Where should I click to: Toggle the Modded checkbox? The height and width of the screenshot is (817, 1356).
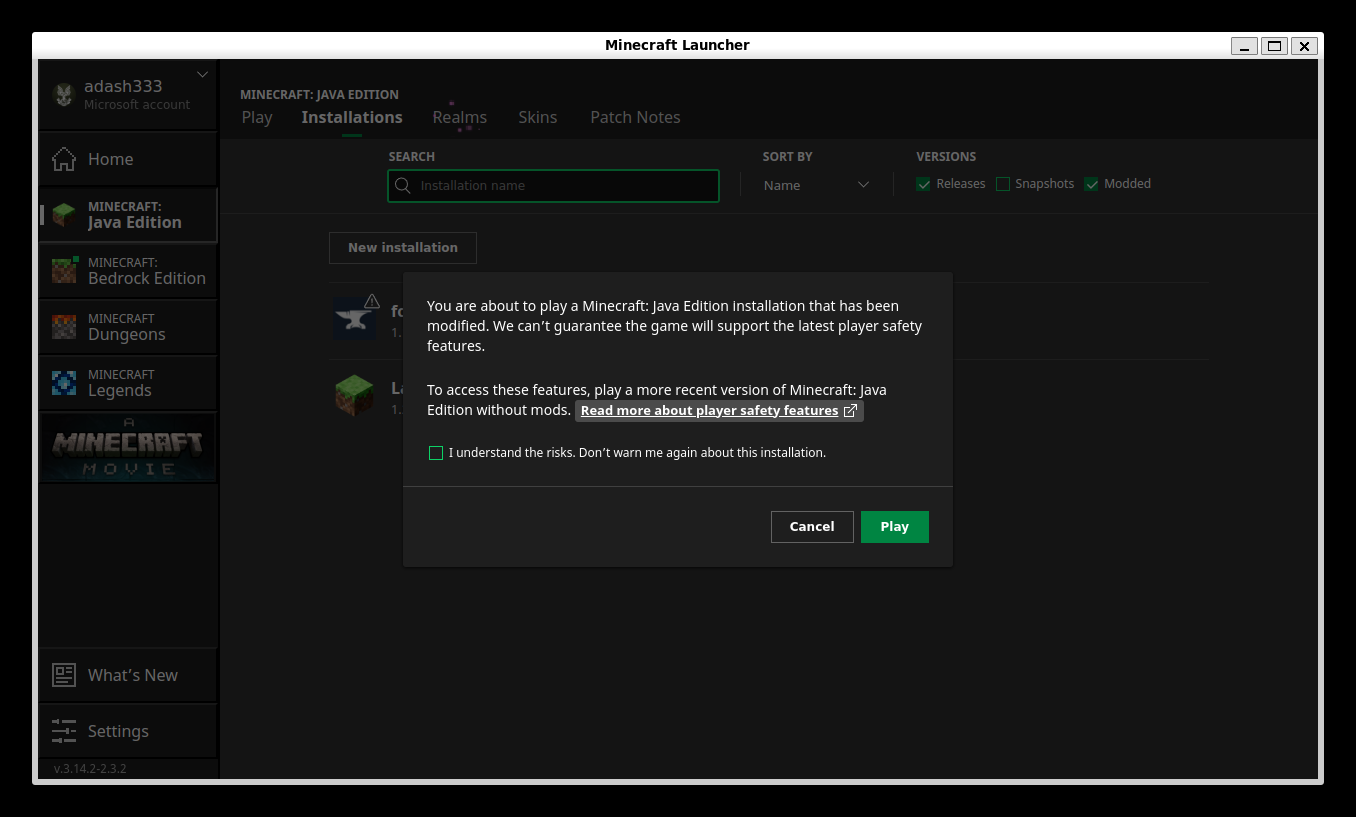[x=1091, y=184]
